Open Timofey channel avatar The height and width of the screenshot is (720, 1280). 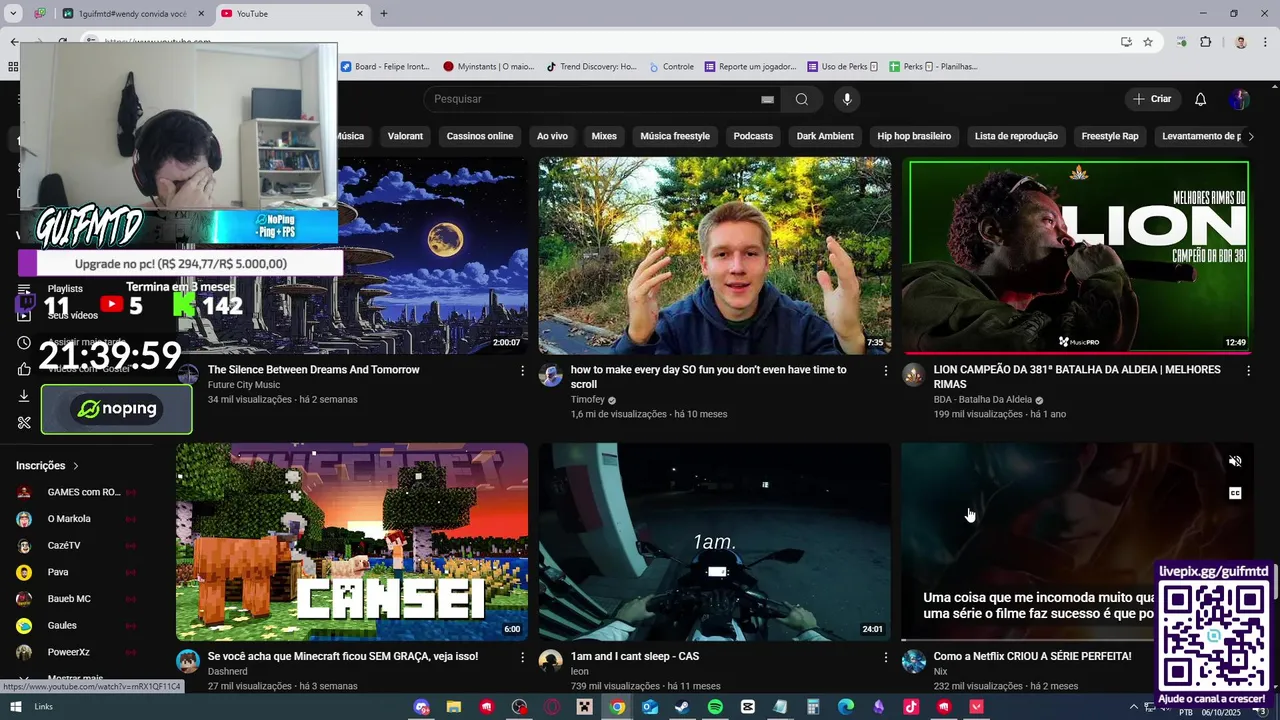pyautogui.click(x=551, y=375)
